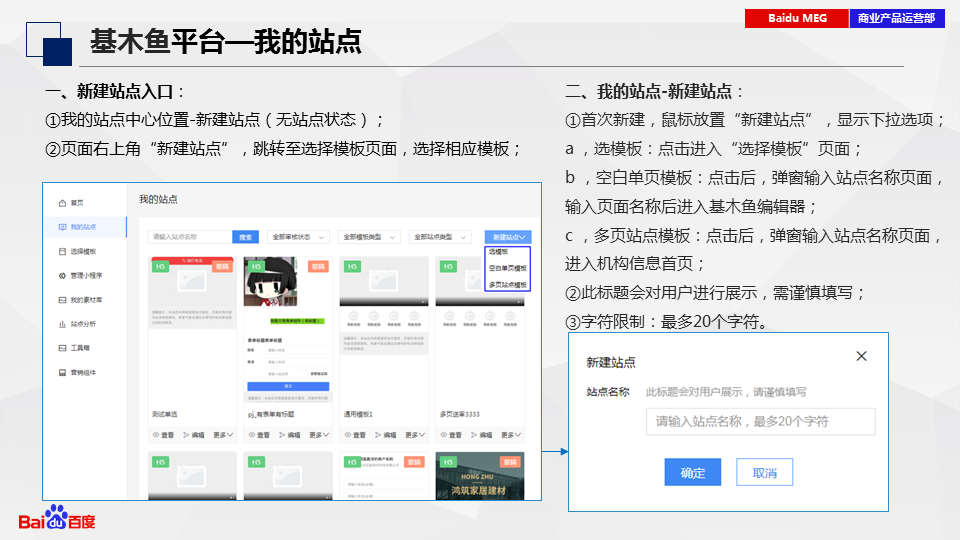Click 查看 under 多页送审3333

(451, 435)
